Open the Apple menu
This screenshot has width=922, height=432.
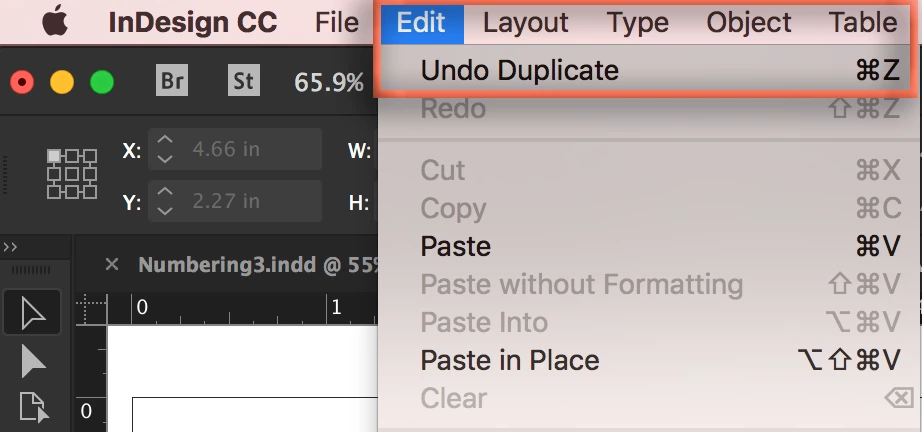coord(55,22)
